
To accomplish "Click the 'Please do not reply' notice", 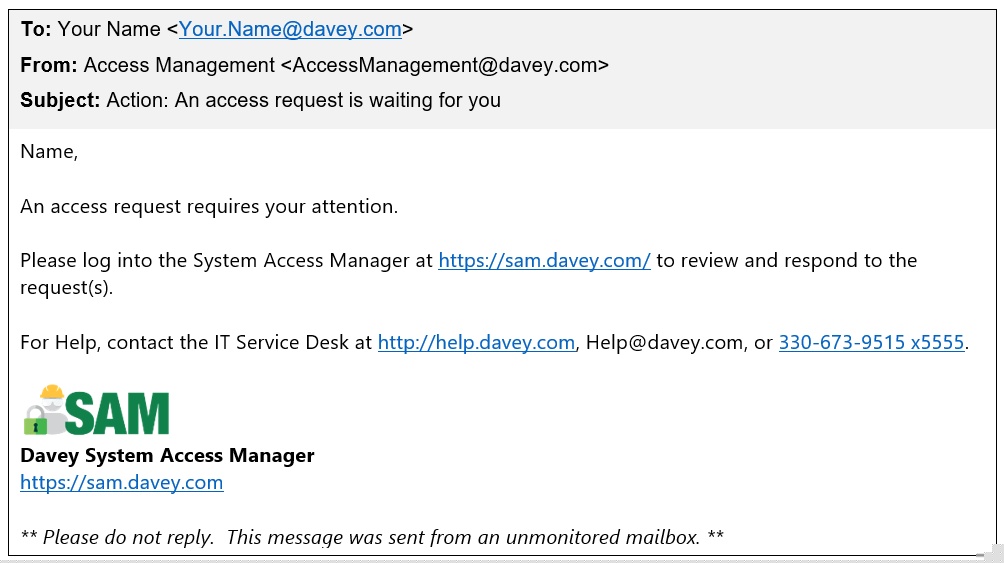I will coord(372,537).
